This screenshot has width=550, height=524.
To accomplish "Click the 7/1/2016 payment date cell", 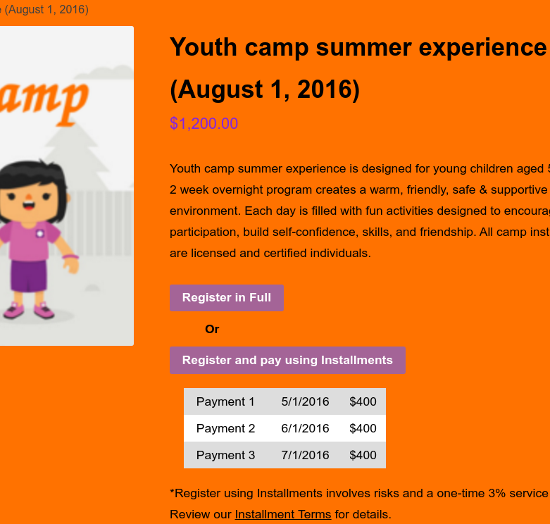I will pyautogui.click(x=305, y=455).
